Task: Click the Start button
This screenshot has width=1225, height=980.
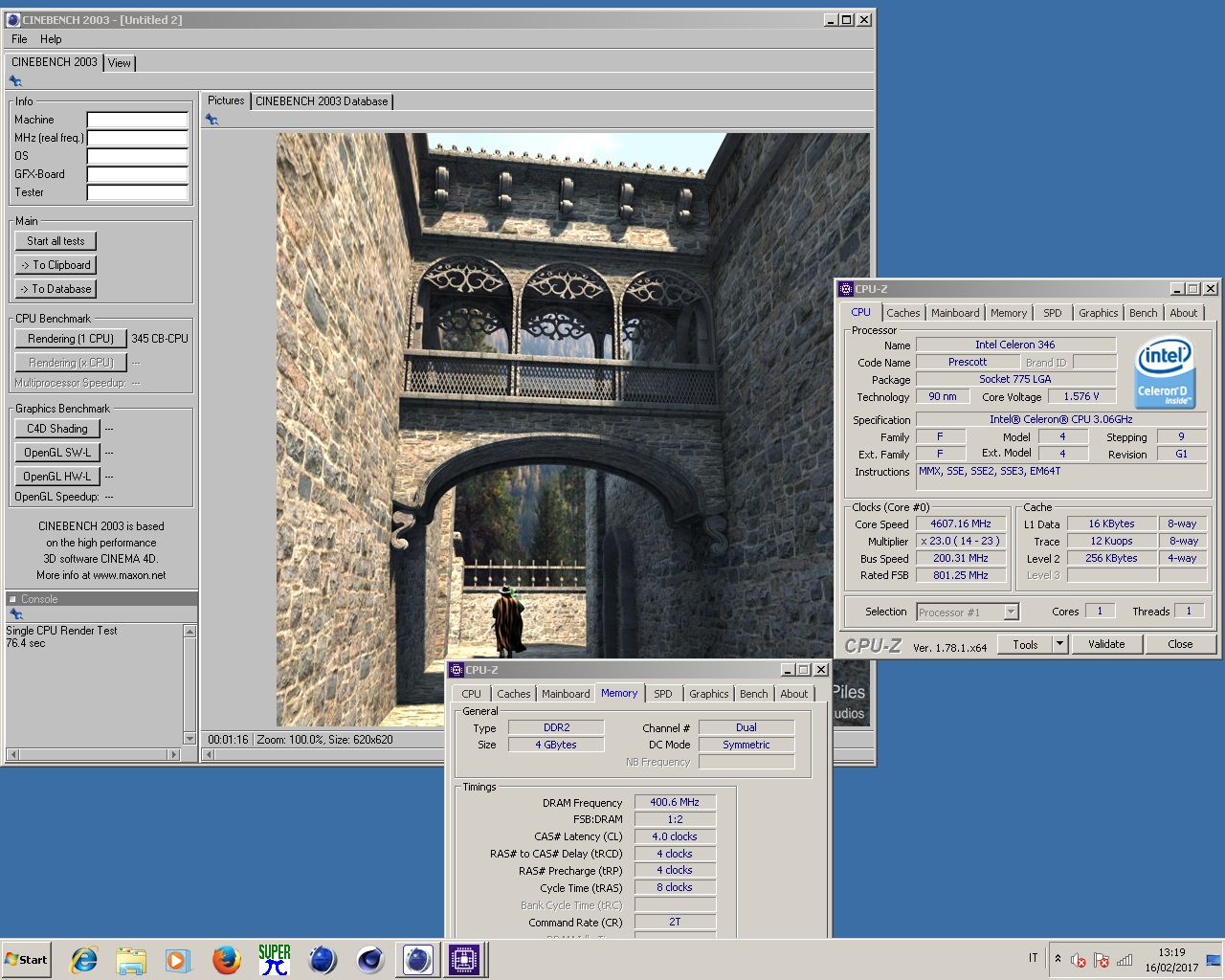Action: point(27,960)
